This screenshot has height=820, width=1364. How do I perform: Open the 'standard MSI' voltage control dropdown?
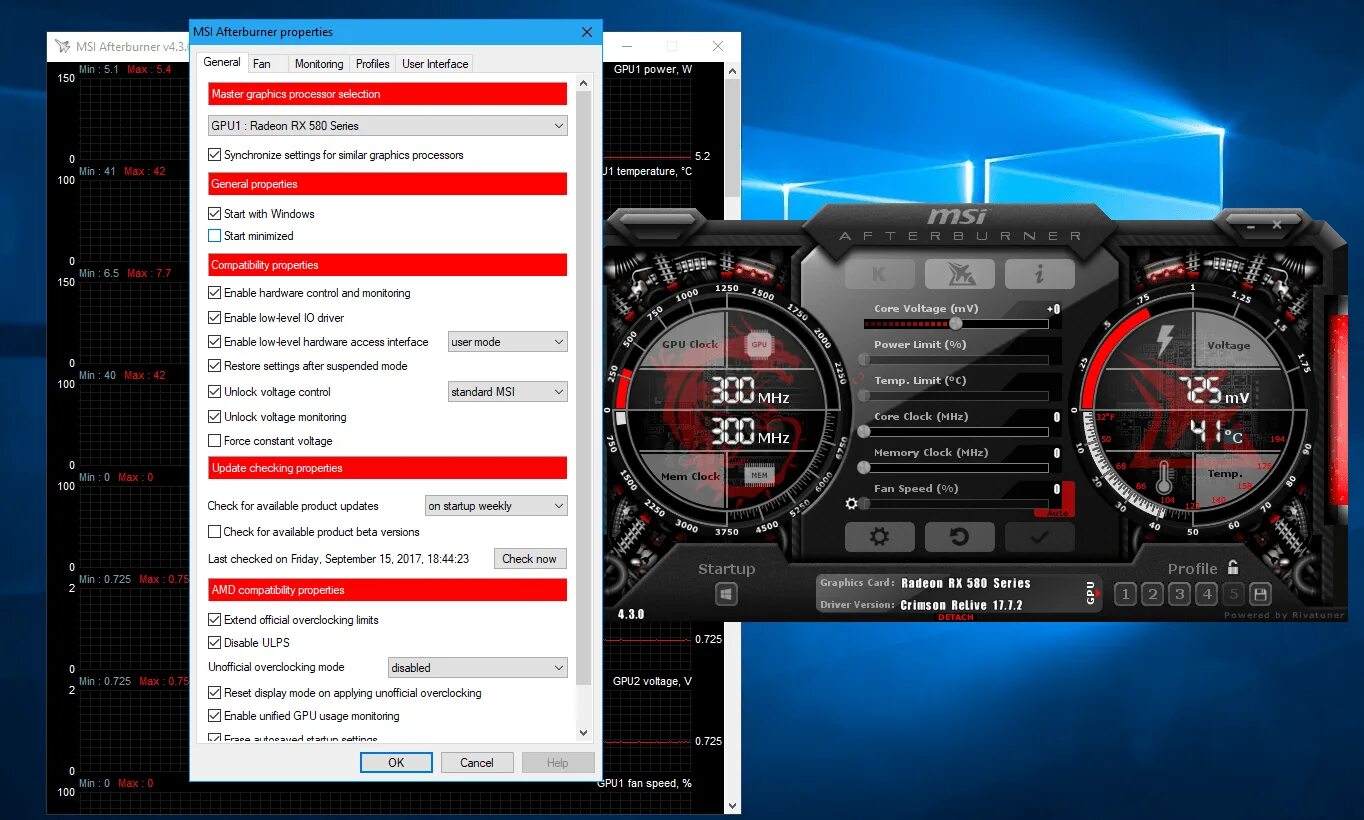pos(508,392)
